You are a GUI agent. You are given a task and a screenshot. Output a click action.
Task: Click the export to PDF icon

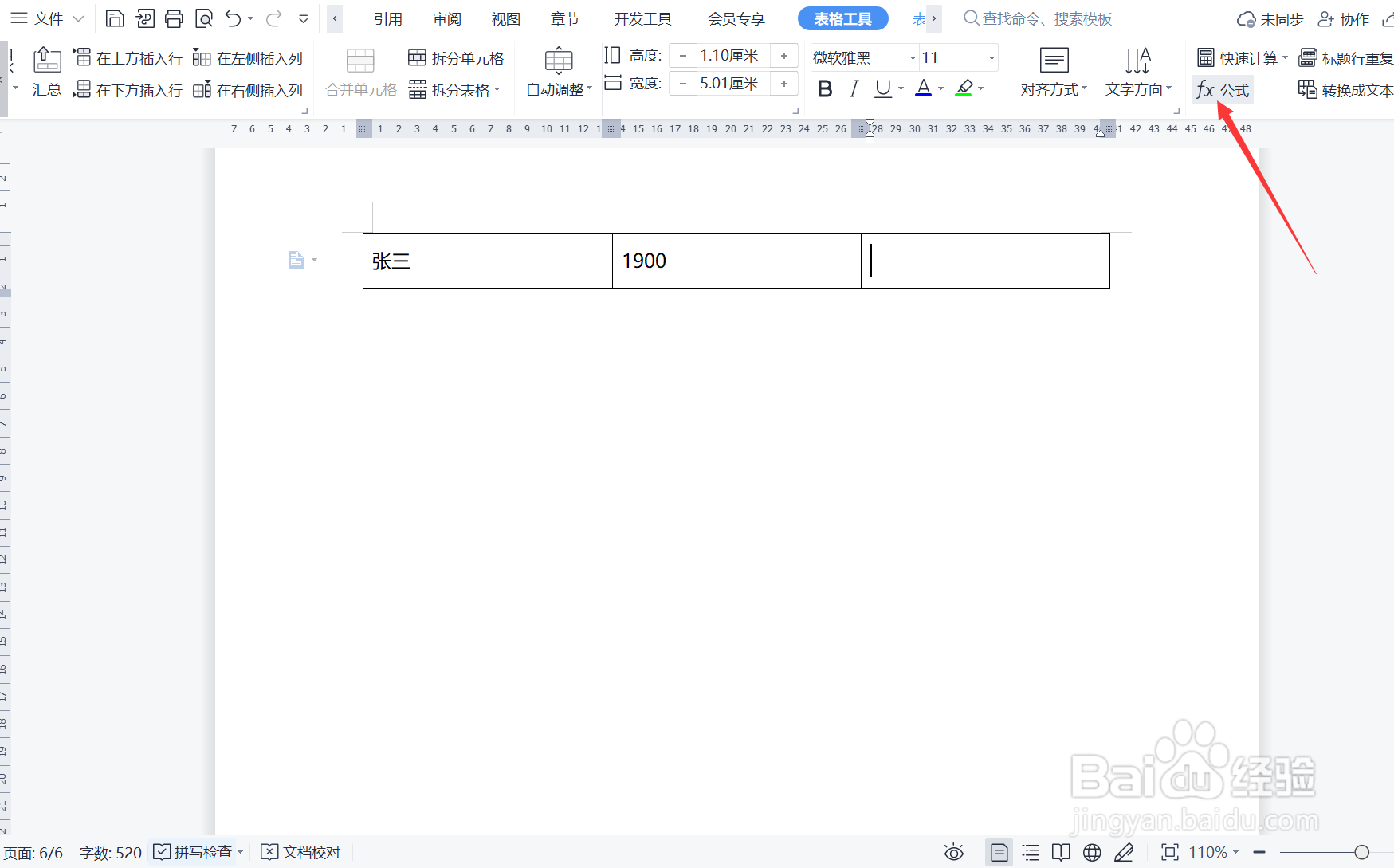pyautogui.click(x=144, y=18)
